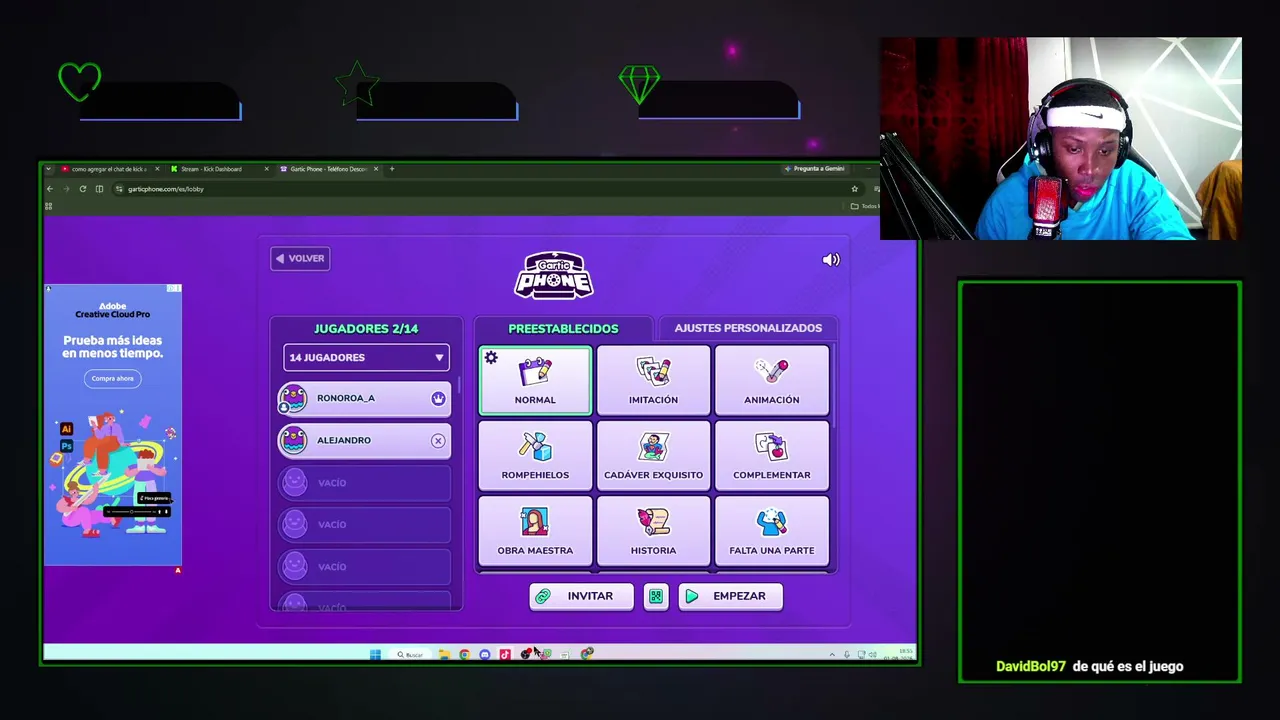
Task: Switch to the 'como agregar el chat de kick' tab
Action: [108, 169]
